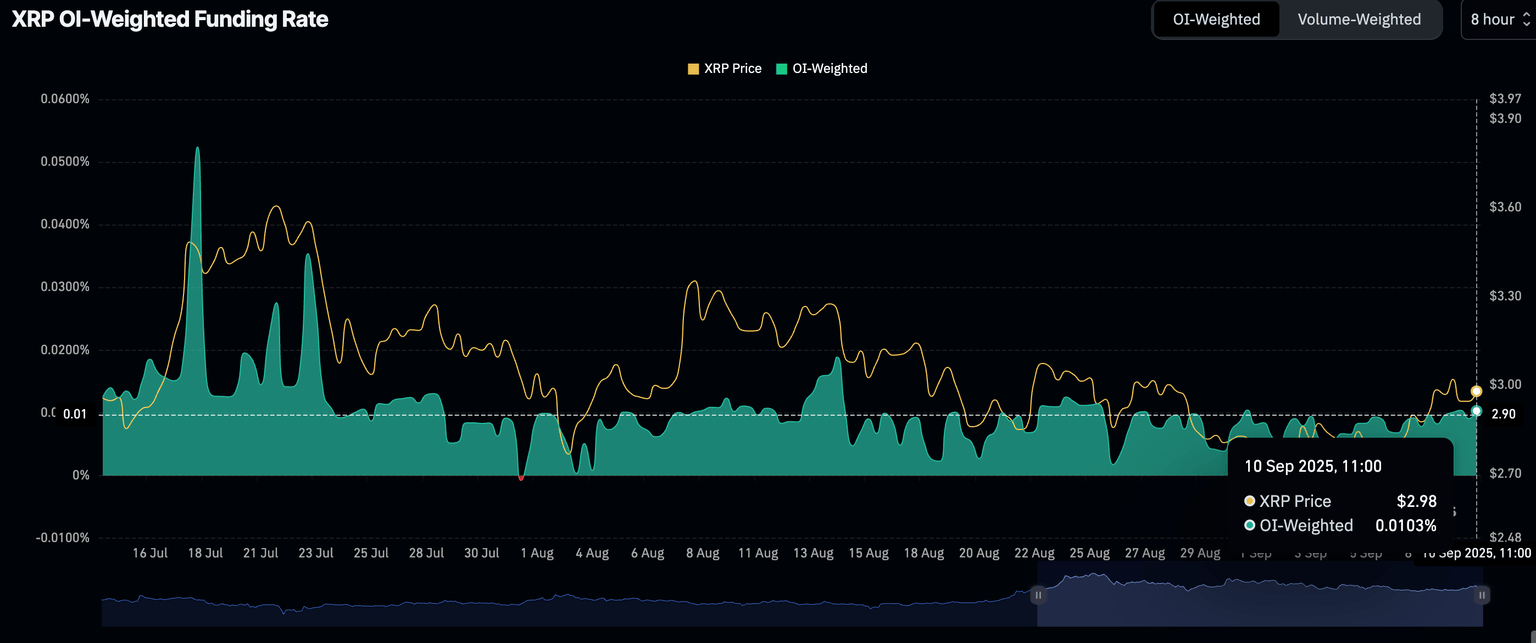Click yellow XRP price marker at chart end
Viewport: 1536px width, 643px height.
(1476, 391)
